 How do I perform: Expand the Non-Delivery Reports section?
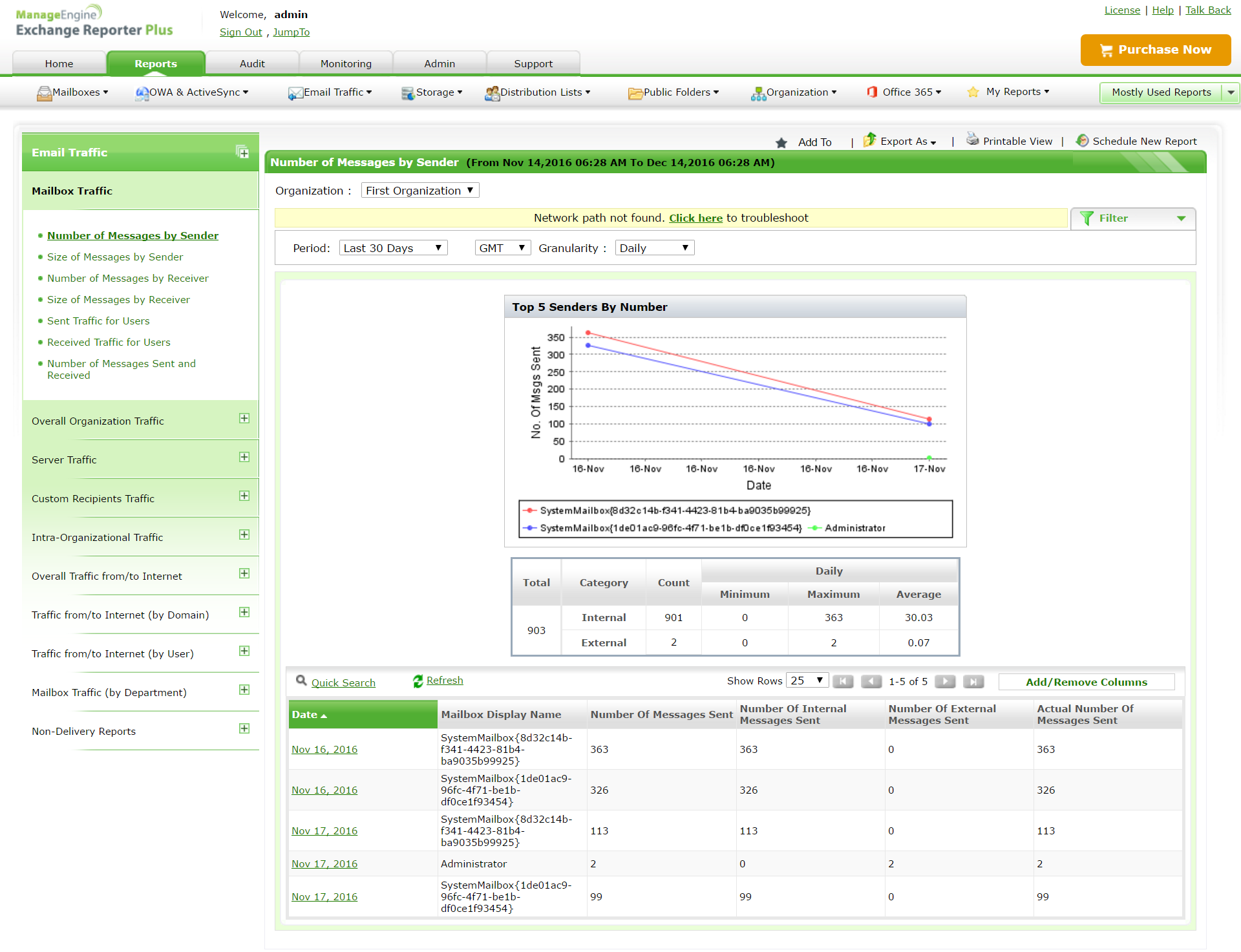click(x=244, y=729)
